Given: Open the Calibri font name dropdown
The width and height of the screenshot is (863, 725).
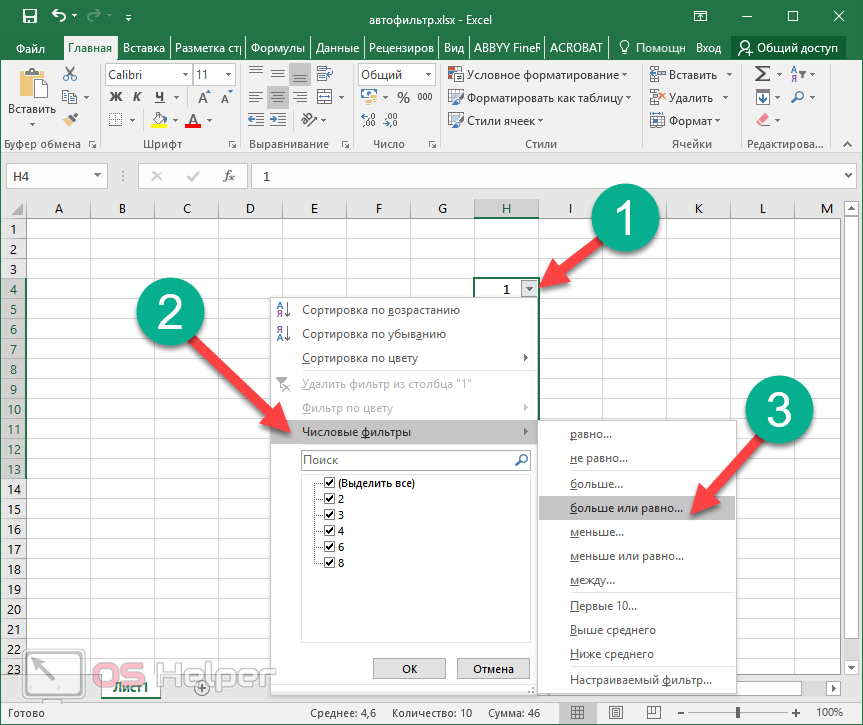Looking at the screenshot, I should tap(185, 75).
